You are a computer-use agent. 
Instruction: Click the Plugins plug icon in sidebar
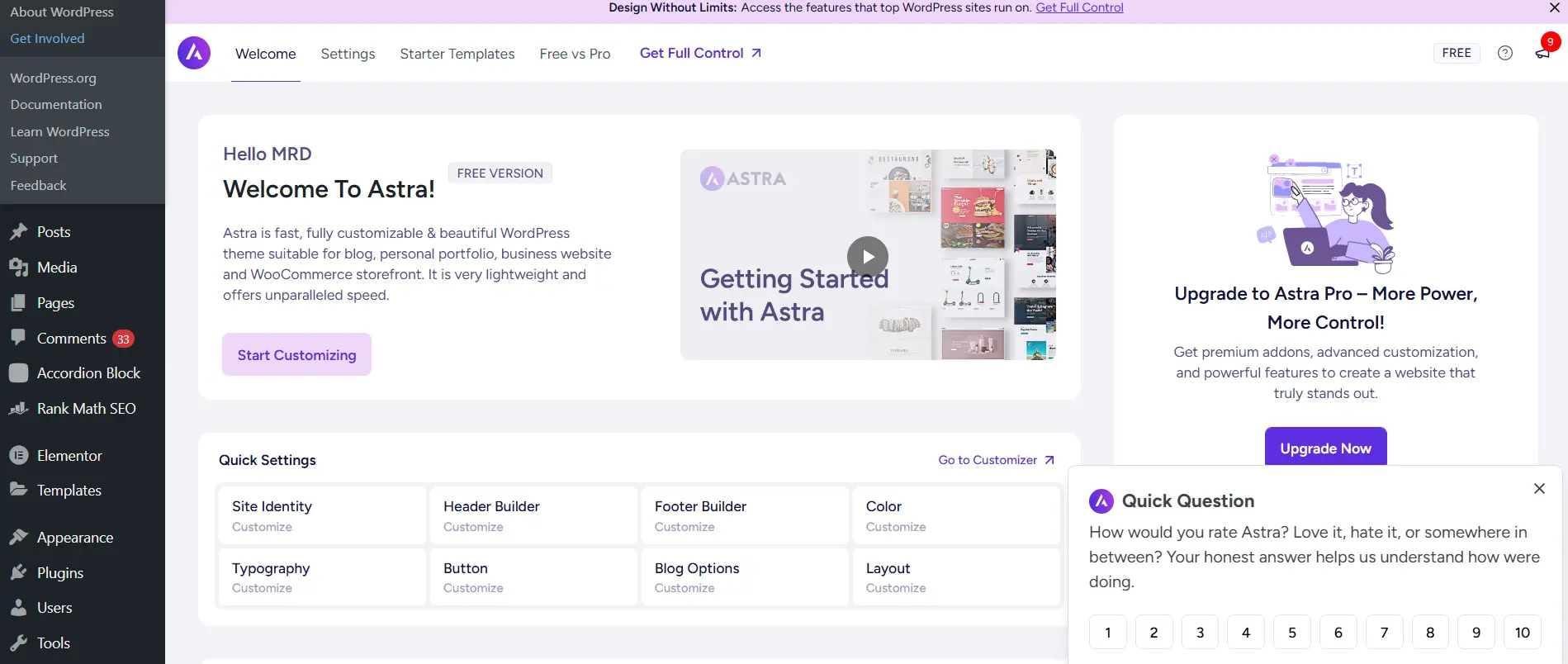point(18,572)
